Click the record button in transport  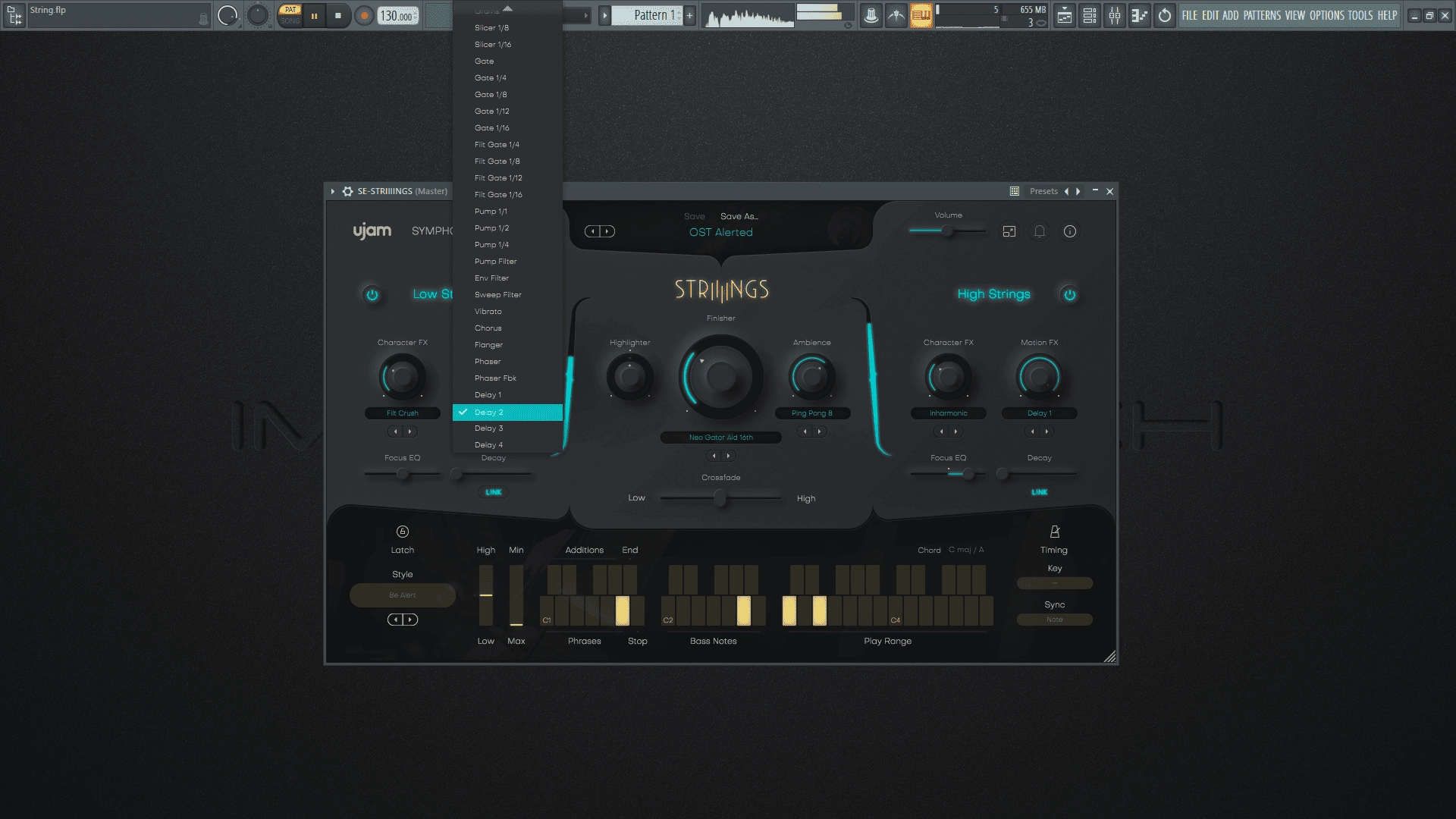(x=365, y=15)
